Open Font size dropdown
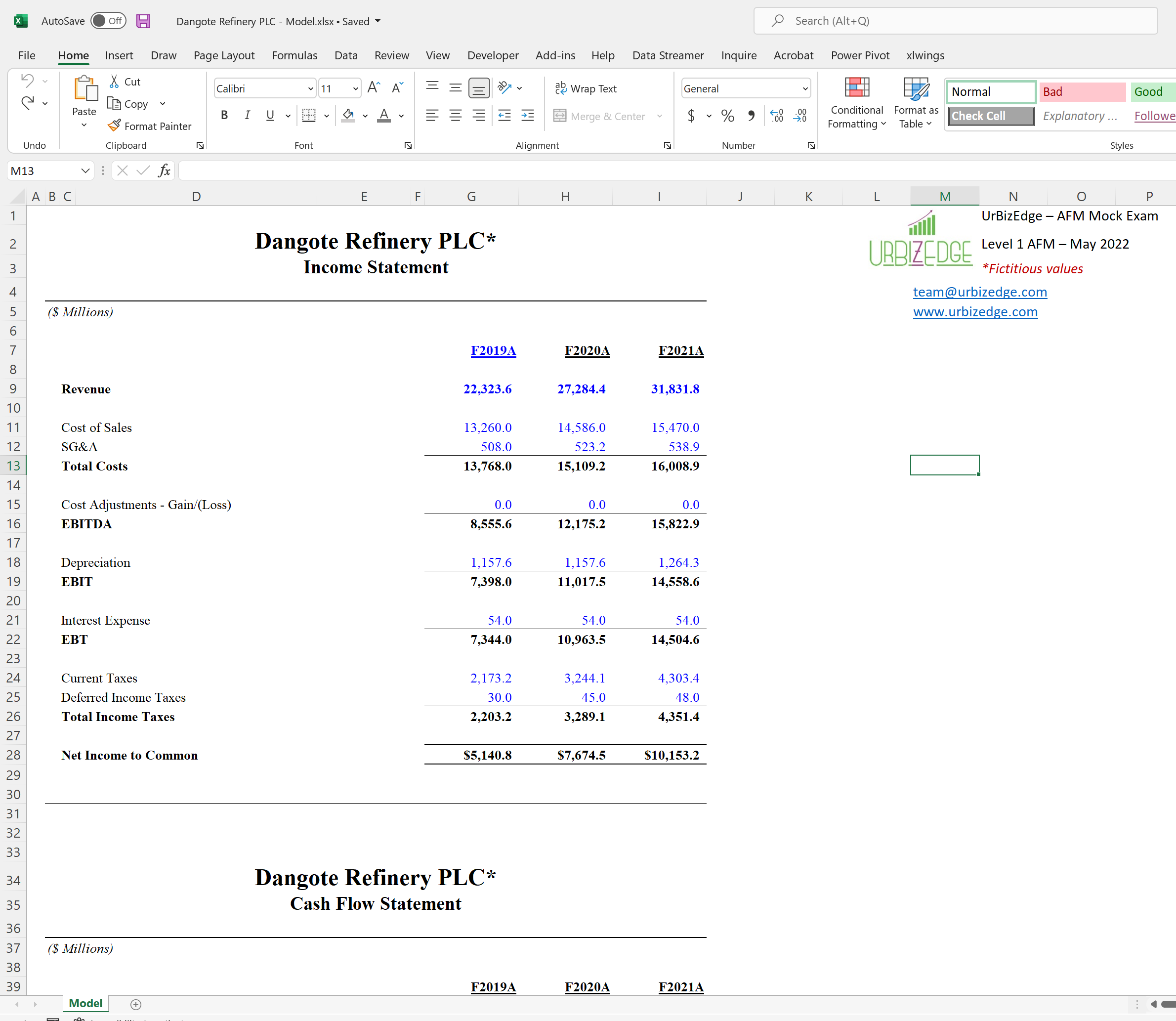 pos(356,88)
